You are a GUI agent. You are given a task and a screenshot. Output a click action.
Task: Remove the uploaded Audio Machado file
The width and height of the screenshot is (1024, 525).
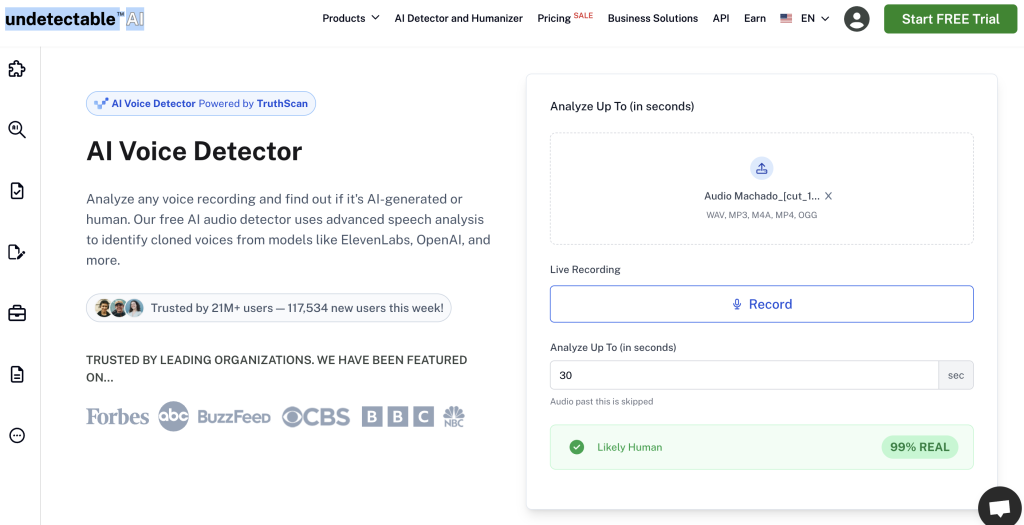[828, 197]
